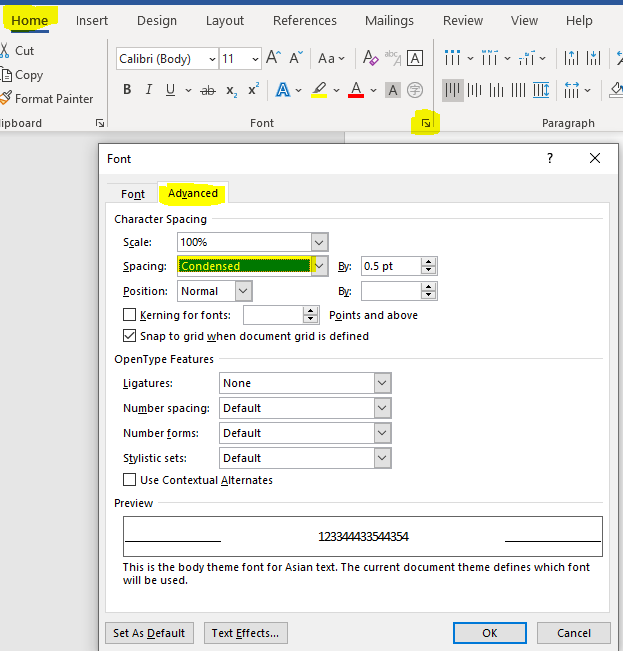Open the References ribbon tab
The image size is (623, 651).
[305, 20]
